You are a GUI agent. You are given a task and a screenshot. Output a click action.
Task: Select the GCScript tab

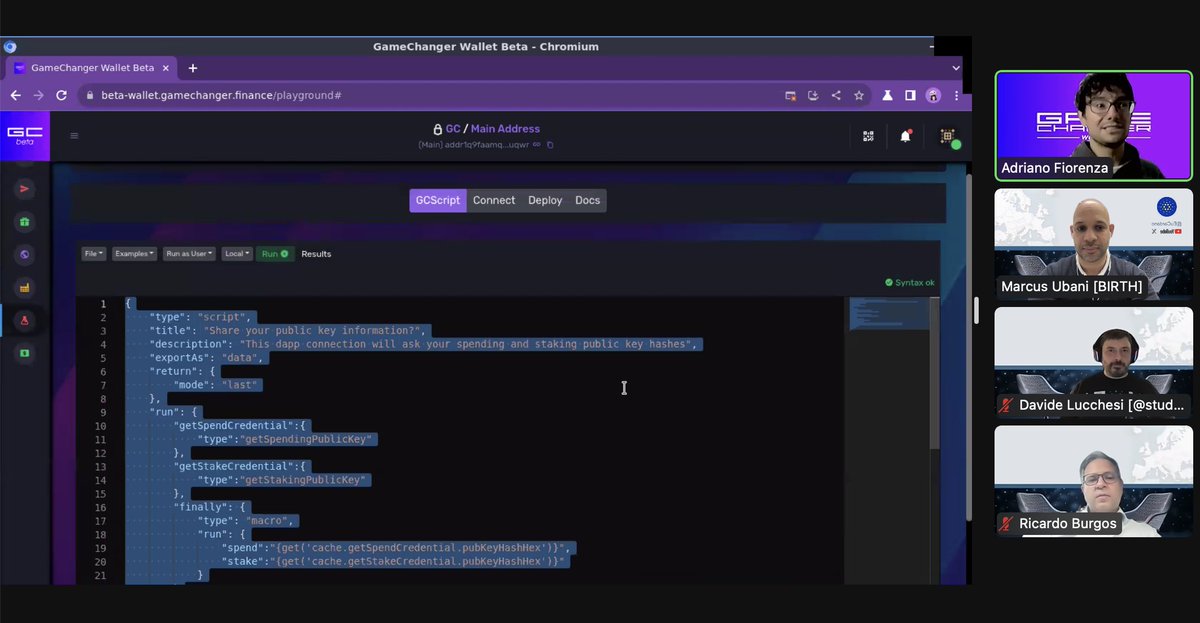pos(438,200)
